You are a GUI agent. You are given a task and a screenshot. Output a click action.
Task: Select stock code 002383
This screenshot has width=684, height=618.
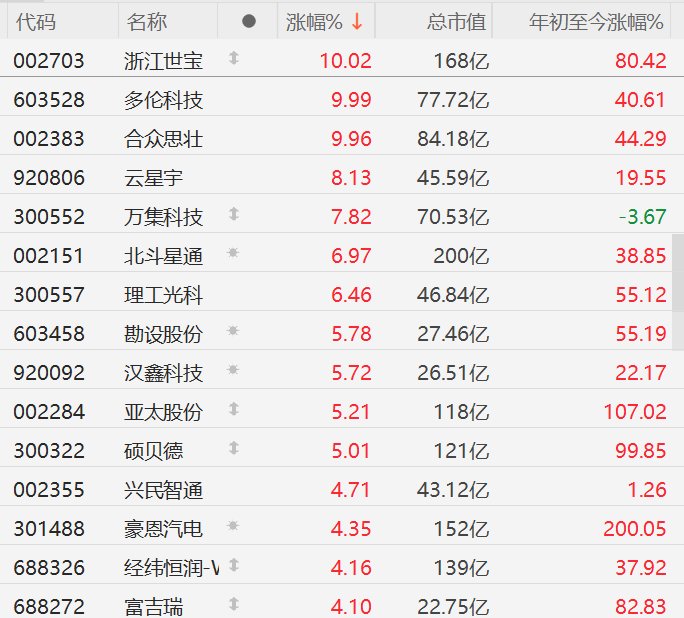coord(49,139)
